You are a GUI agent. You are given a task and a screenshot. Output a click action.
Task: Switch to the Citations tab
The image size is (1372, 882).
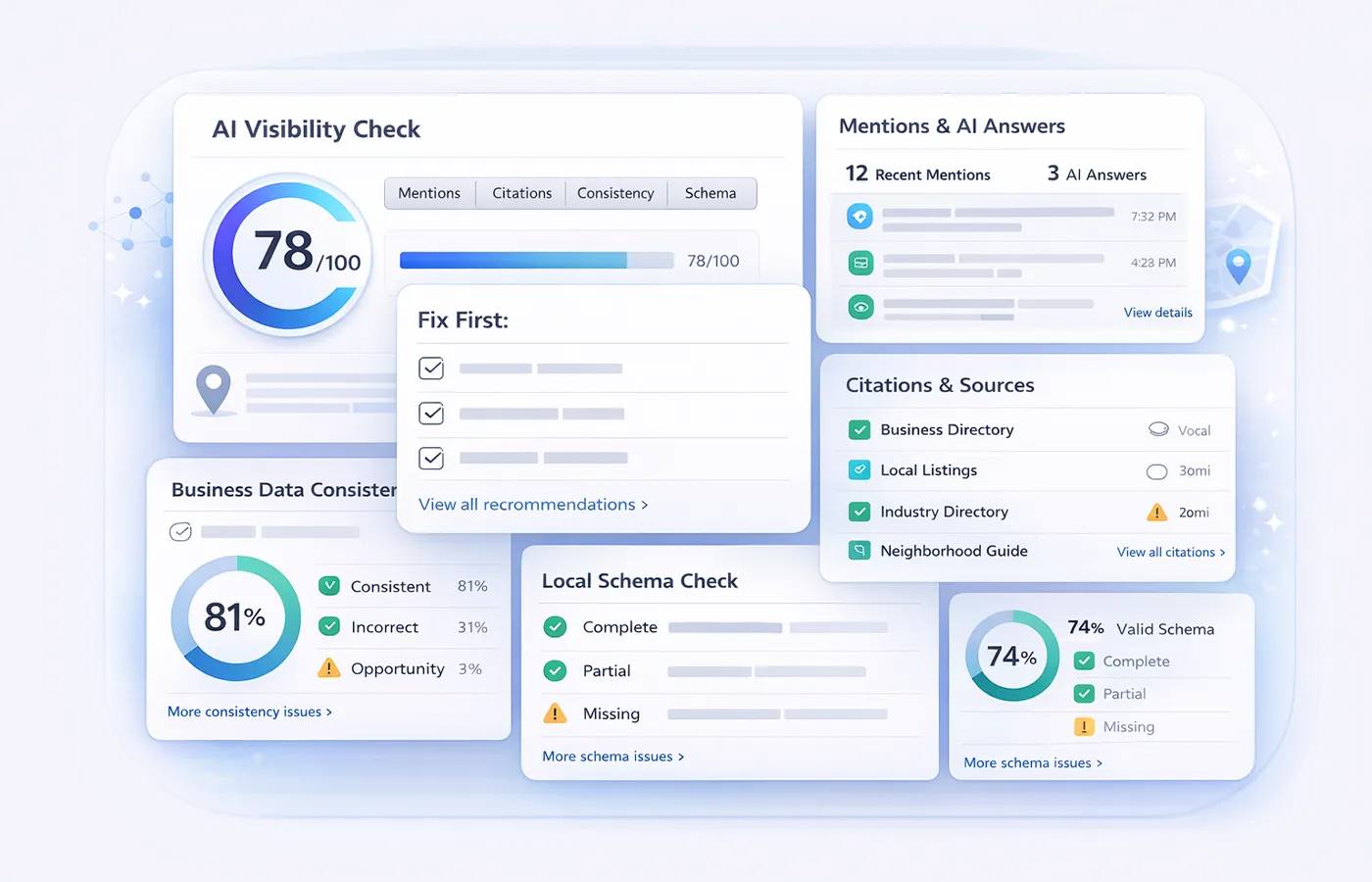[x=520, y=193]
